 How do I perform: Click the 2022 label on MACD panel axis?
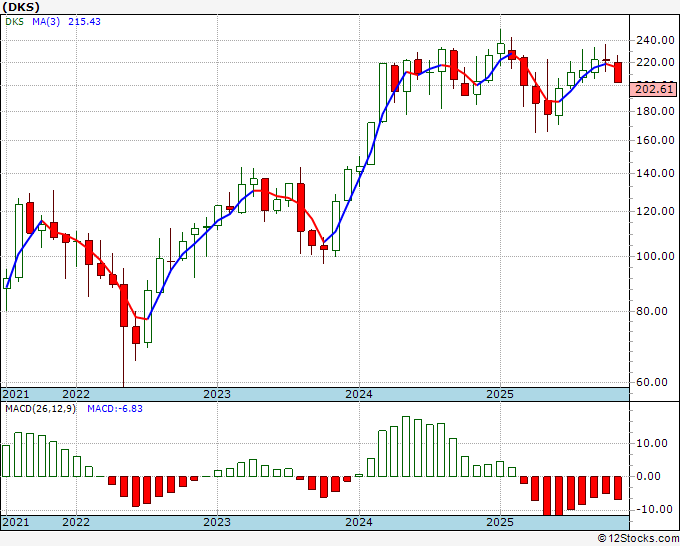76,522
